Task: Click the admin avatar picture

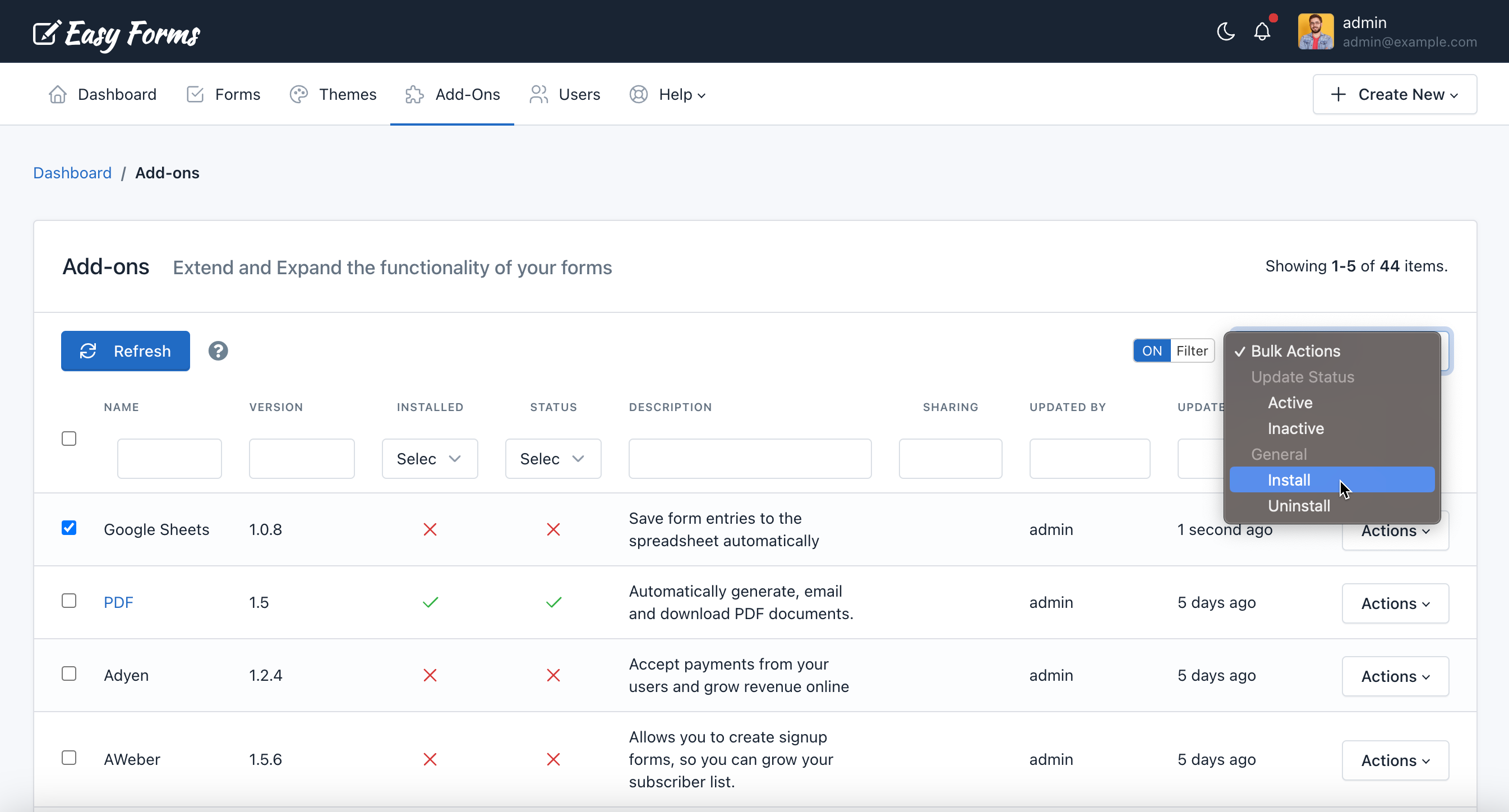Action: [1315, 31]
